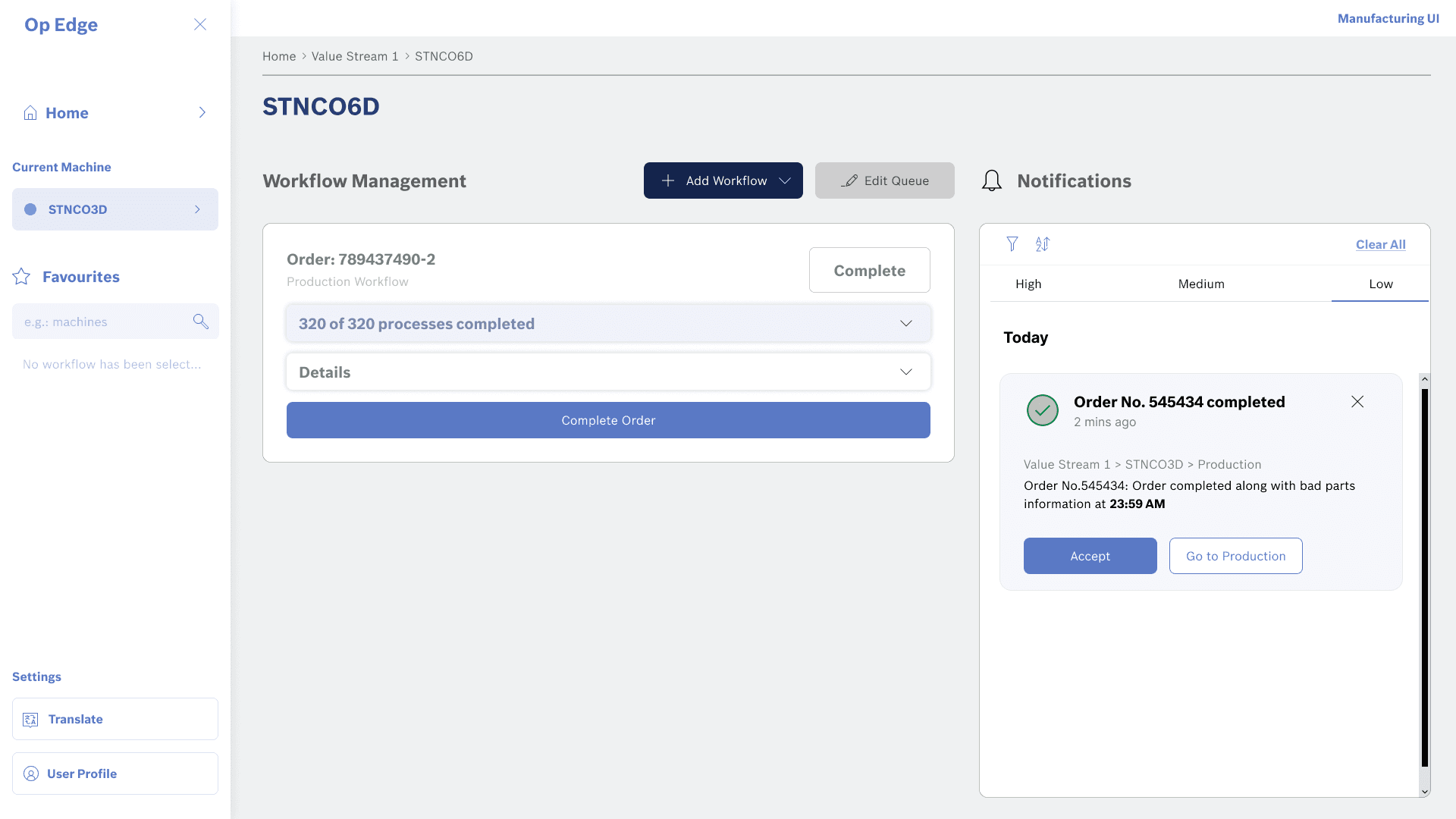Switch to the High priority tab
This screenshot has width=1456, height=819.
(1028, 284)
